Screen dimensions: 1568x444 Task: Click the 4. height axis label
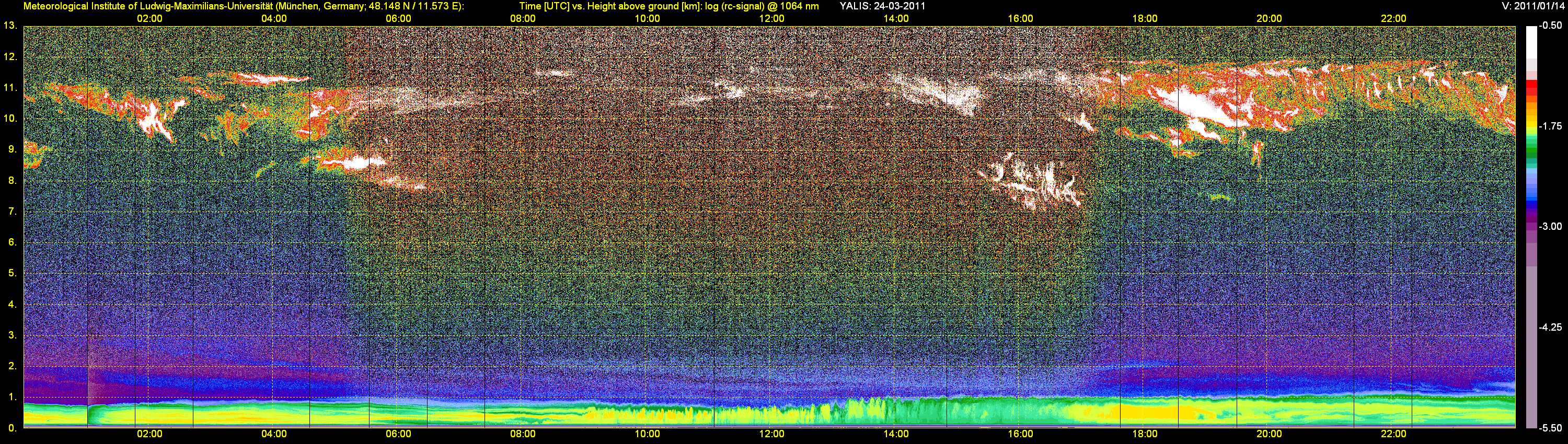(x=12, y=305)
